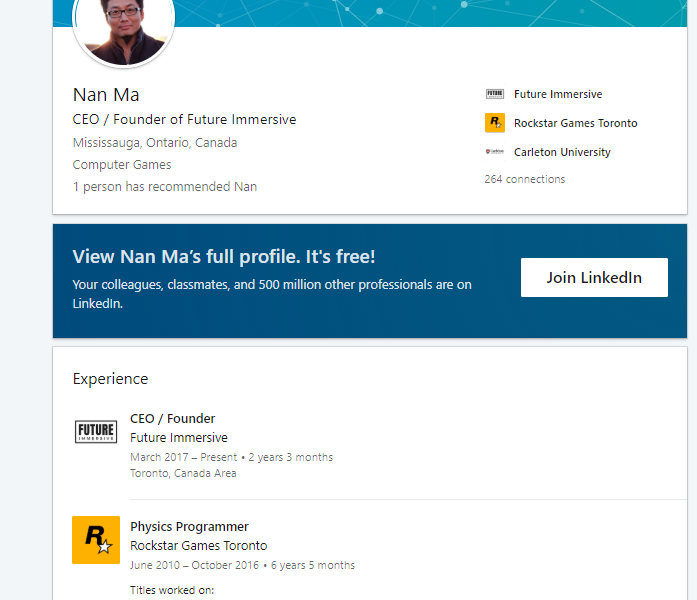Open the FUTURE Immersive logo in Experience section

click(96, 432)
